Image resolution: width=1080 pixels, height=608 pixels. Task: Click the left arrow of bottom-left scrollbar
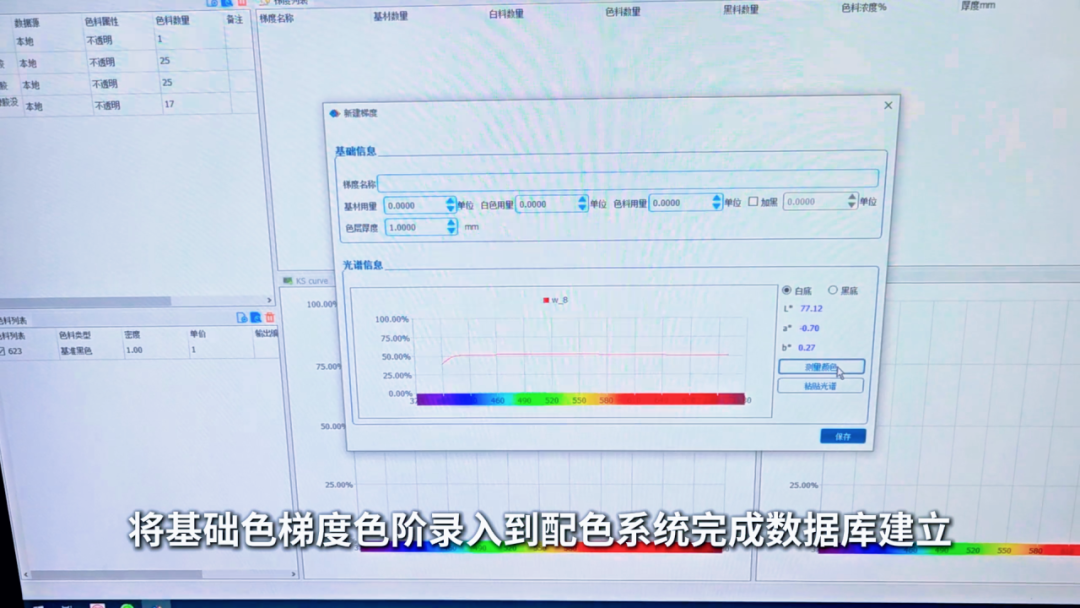[x=26, y=574]
